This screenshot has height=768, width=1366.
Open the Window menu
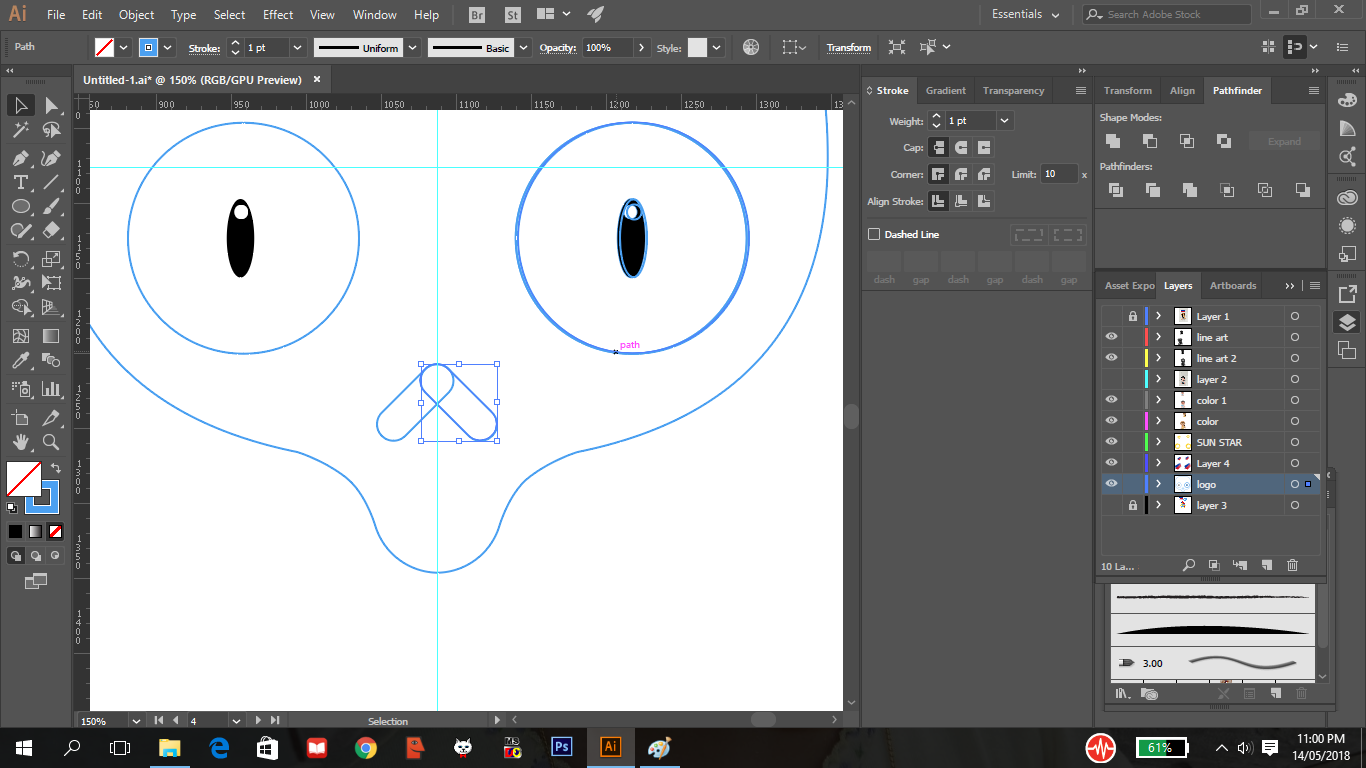coord(375,15)
